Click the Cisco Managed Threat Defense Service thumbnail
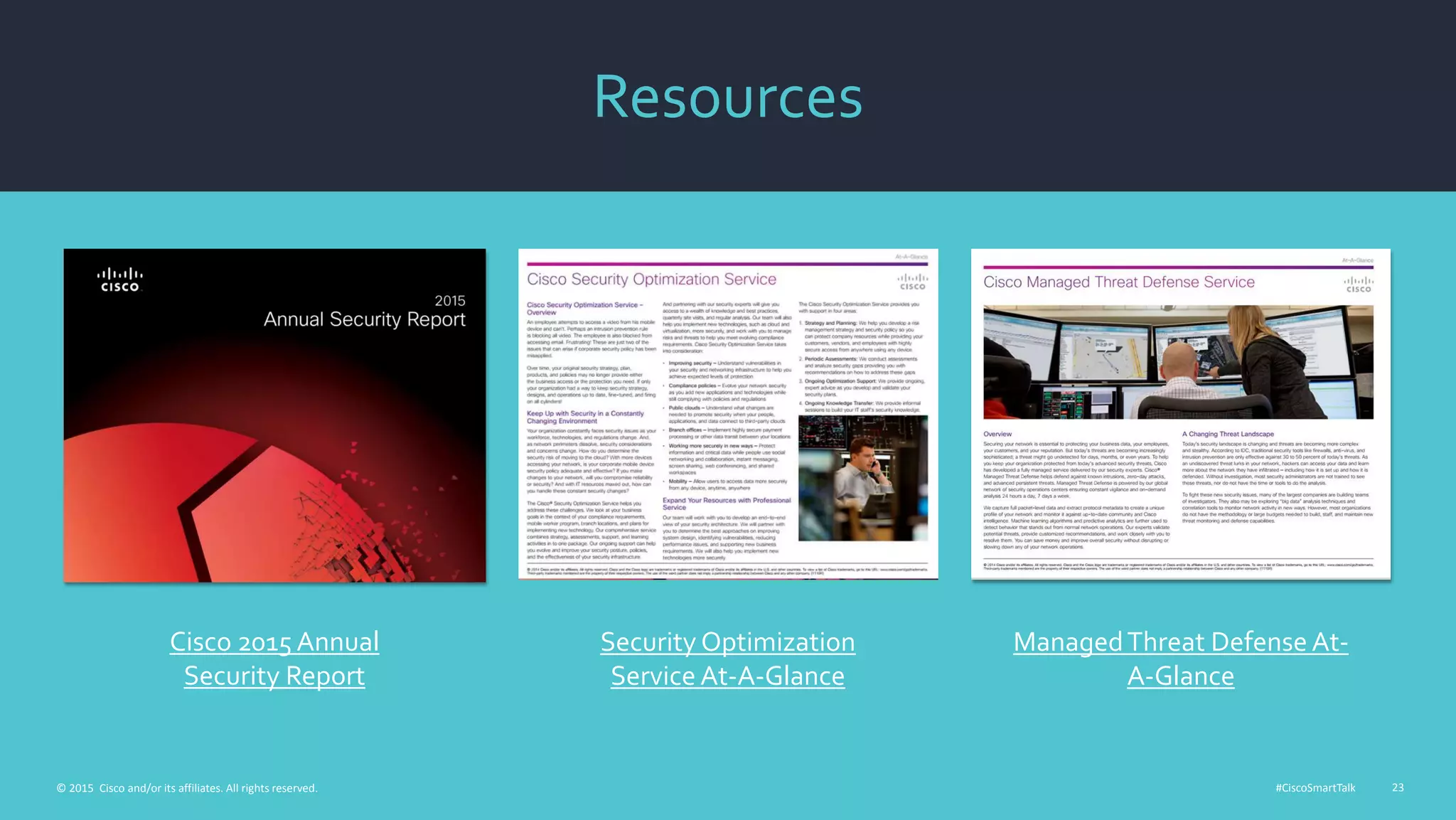 [x=1181, y=414]
